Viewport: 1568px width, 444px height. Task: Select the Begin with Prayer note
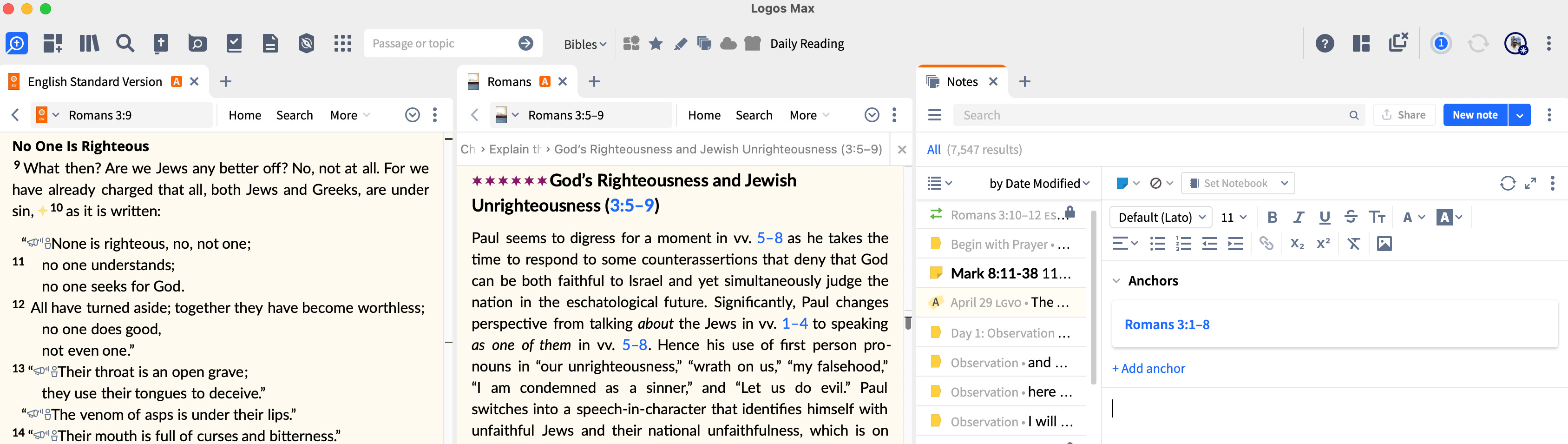pyautogui.click(x=1001, y=244)
